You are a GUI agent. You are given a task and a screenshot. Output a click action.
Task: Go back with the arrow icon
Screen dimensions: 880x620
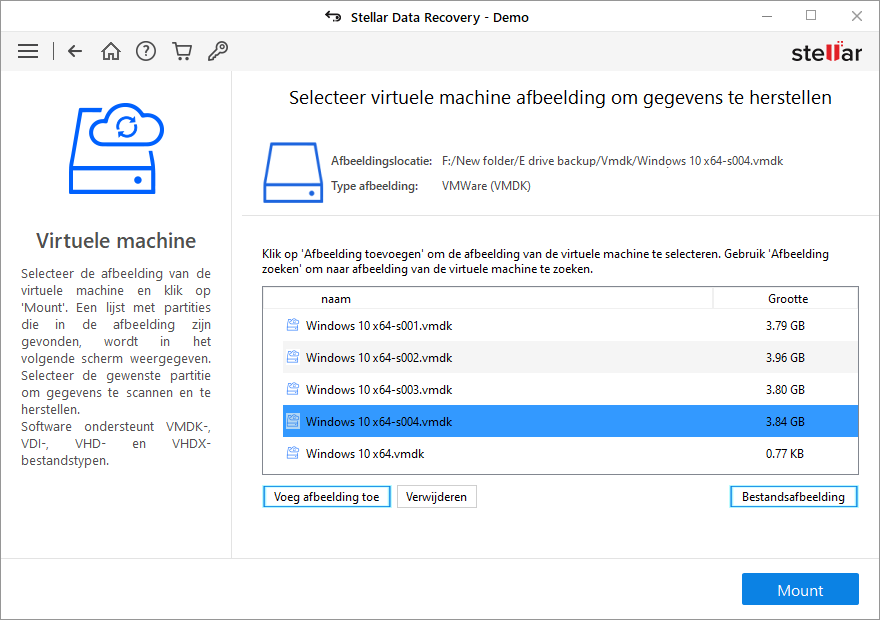75,51
